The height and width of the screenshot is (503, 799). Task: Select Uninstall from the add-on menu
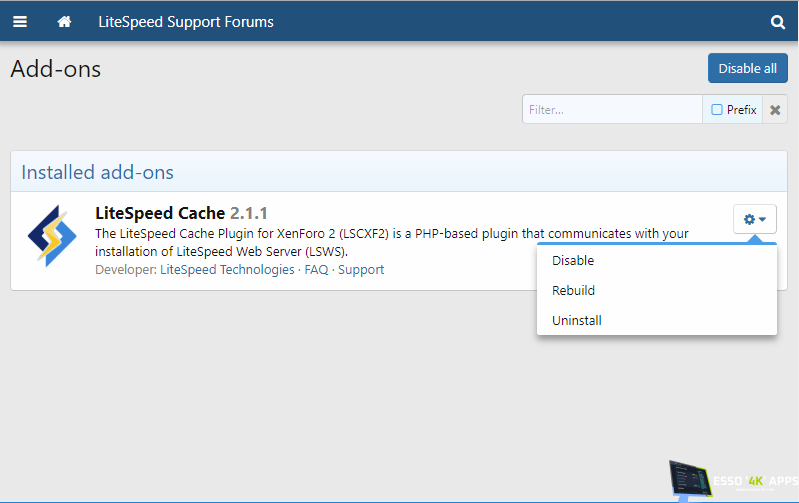tap(577, 321)
